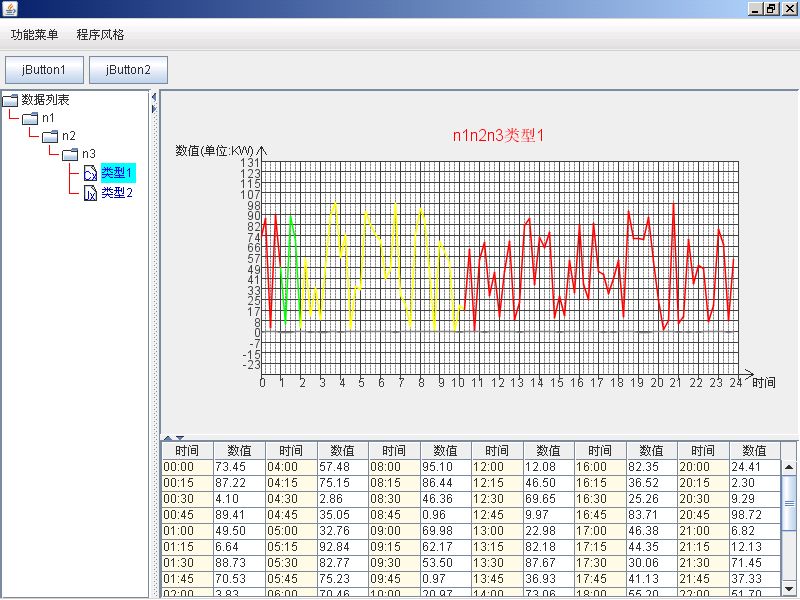This screenshot has width=800, height=600.
Task: Click the table vertical scrollbar thumb
Action: click(x=789, y=504)
